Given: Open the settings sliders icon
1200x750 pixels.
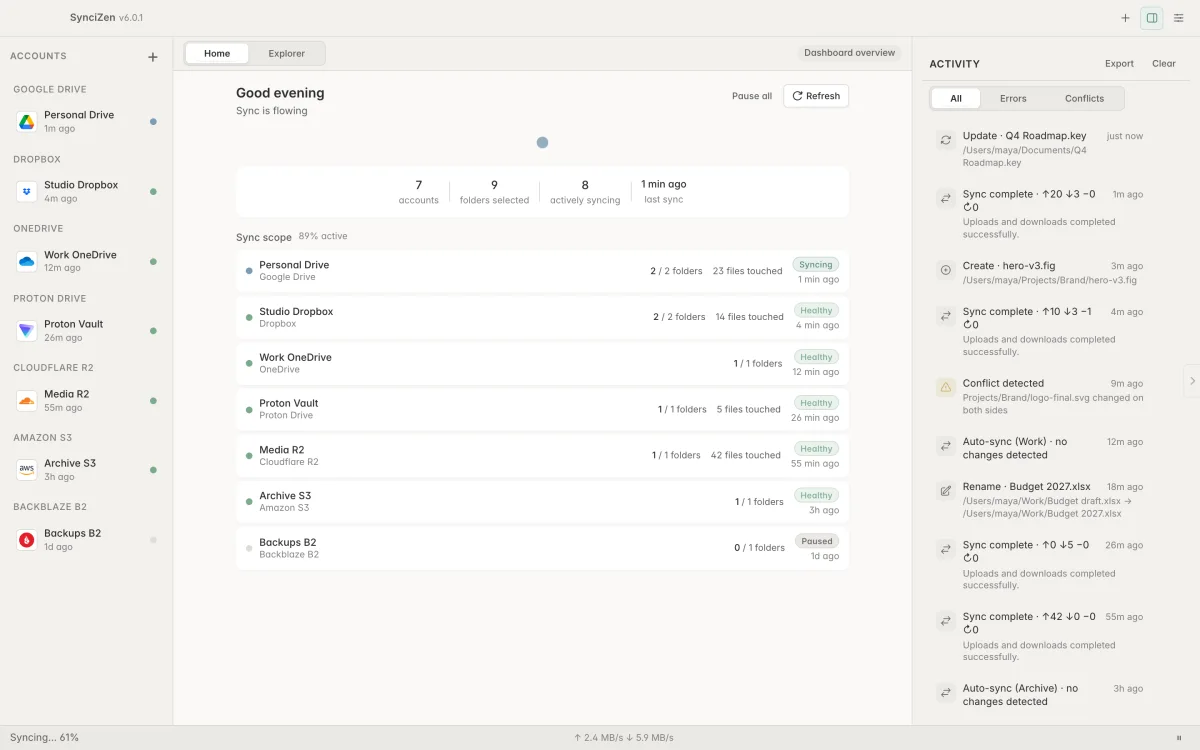Looking at the screenshot, I should click(x=1178, y=18).
